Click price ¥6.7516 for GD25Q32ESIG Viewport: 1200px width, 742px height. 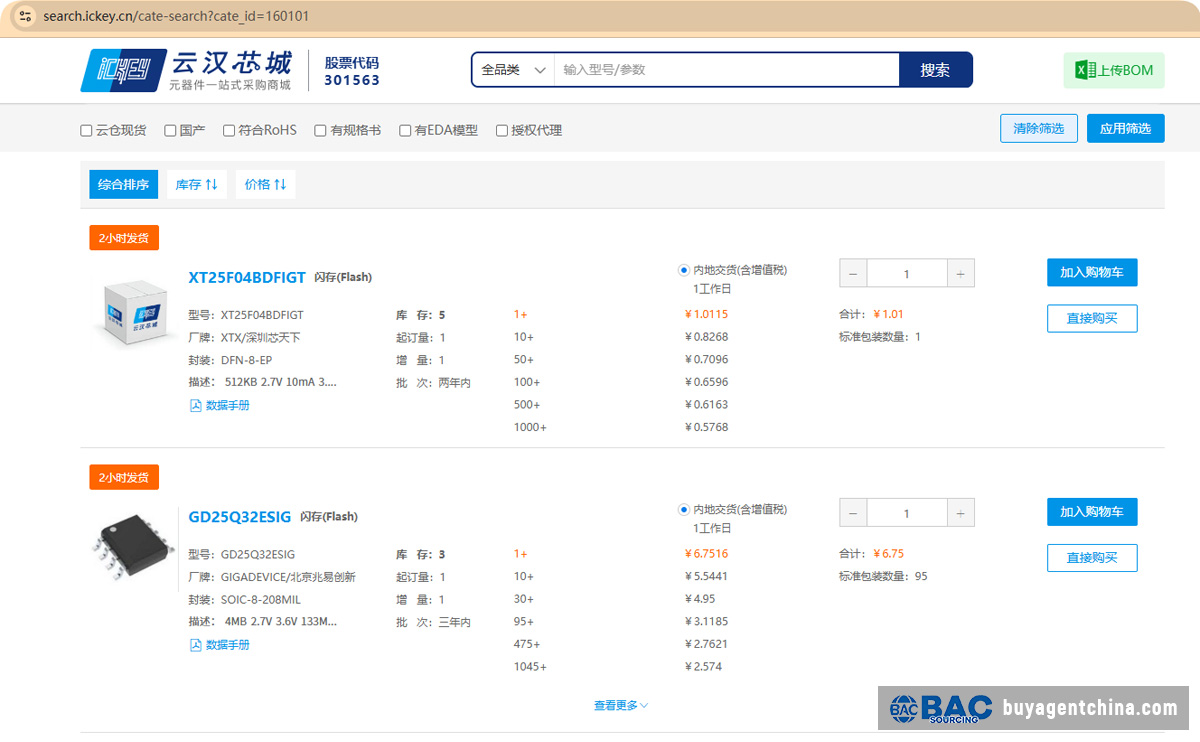pos(706,554)
